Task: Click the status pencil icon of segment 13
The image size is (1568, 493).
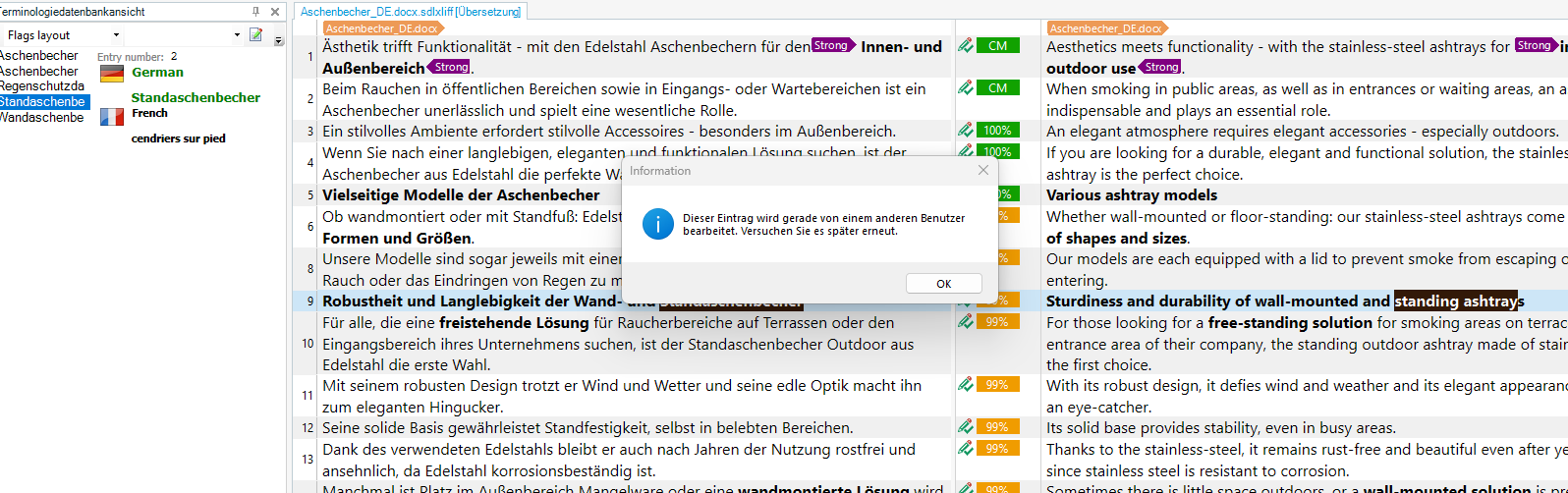Action: click(x=966, y=448)
